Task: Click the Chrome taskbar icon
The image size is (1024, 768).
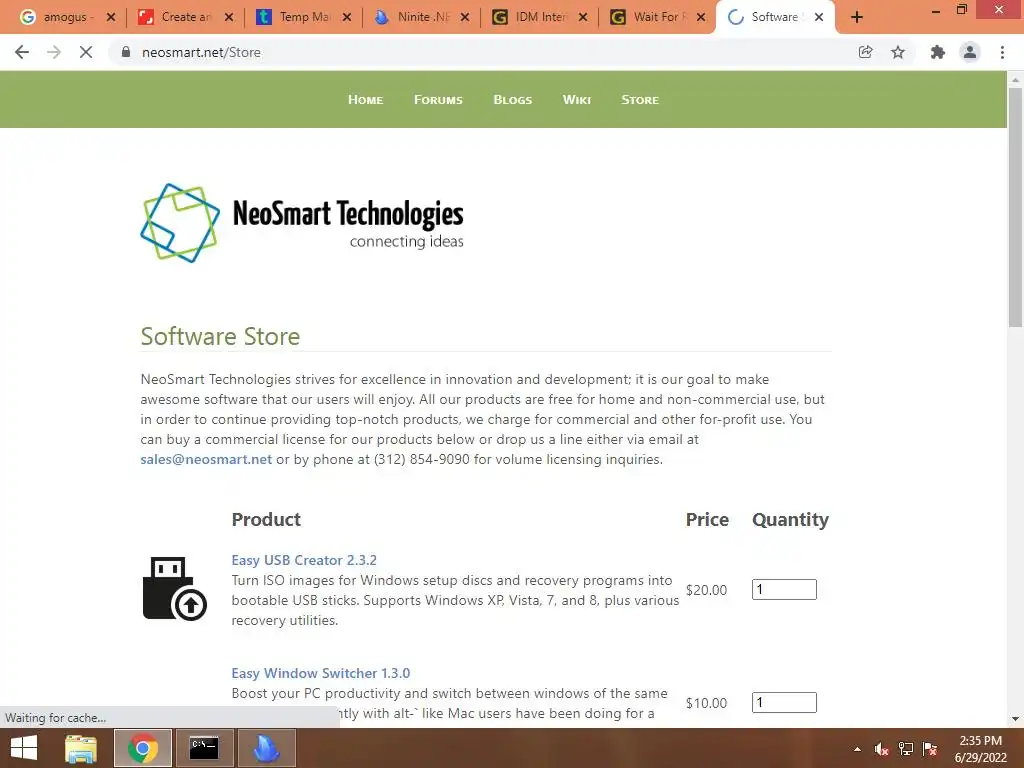Action: (143, 748)
